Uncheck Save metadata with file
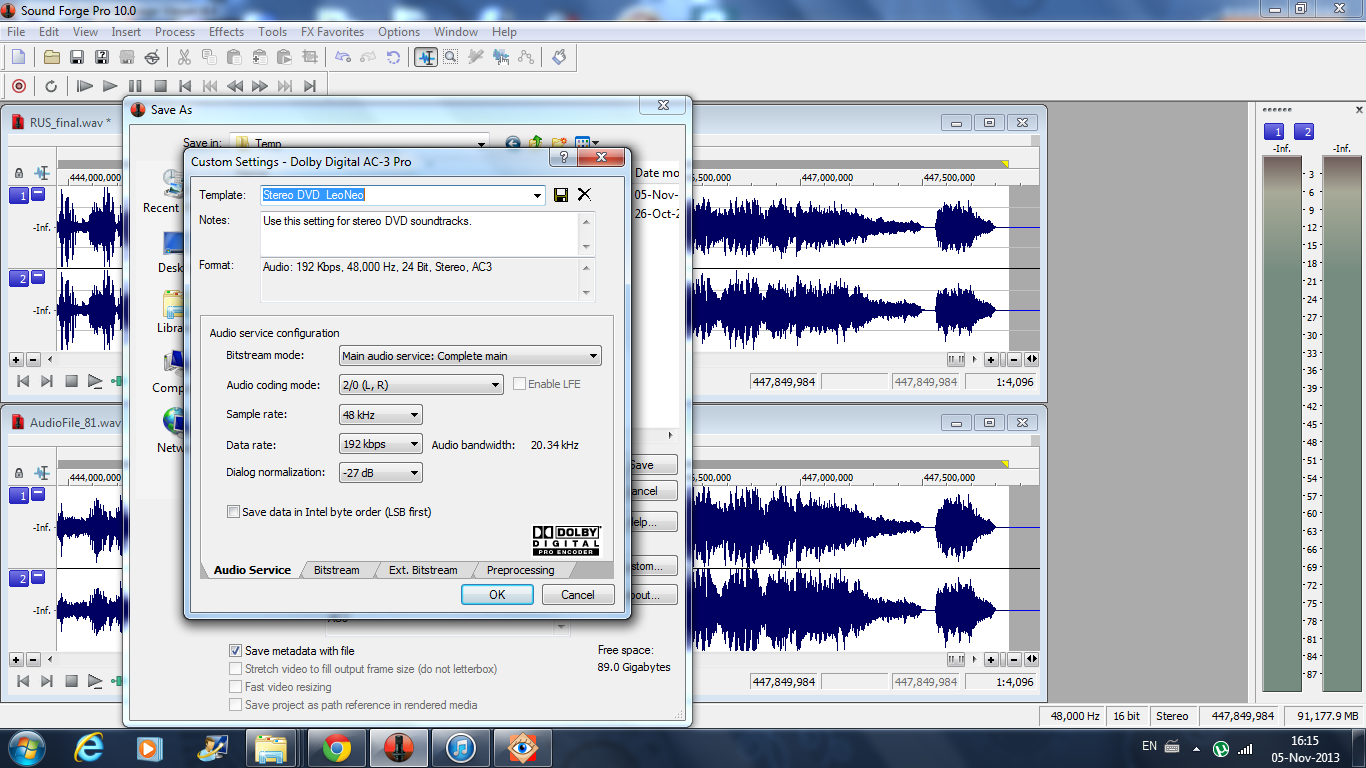 click(236, 651)
